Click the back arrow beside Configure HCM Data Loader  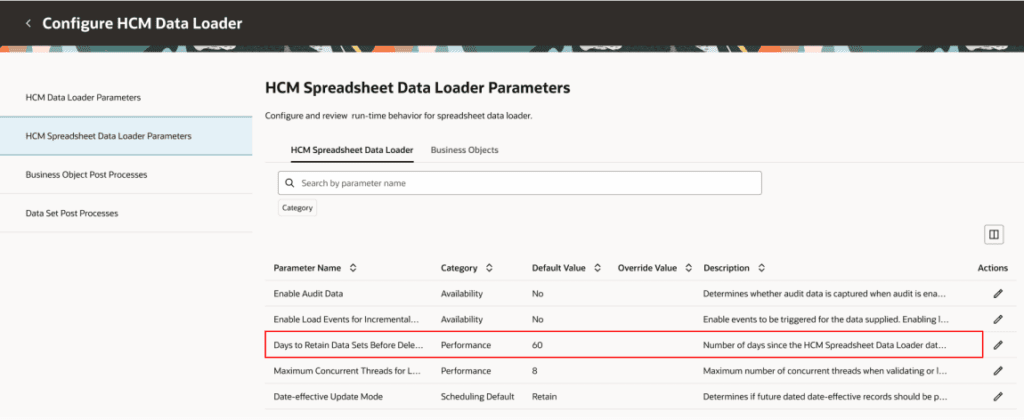click(28, 23)
